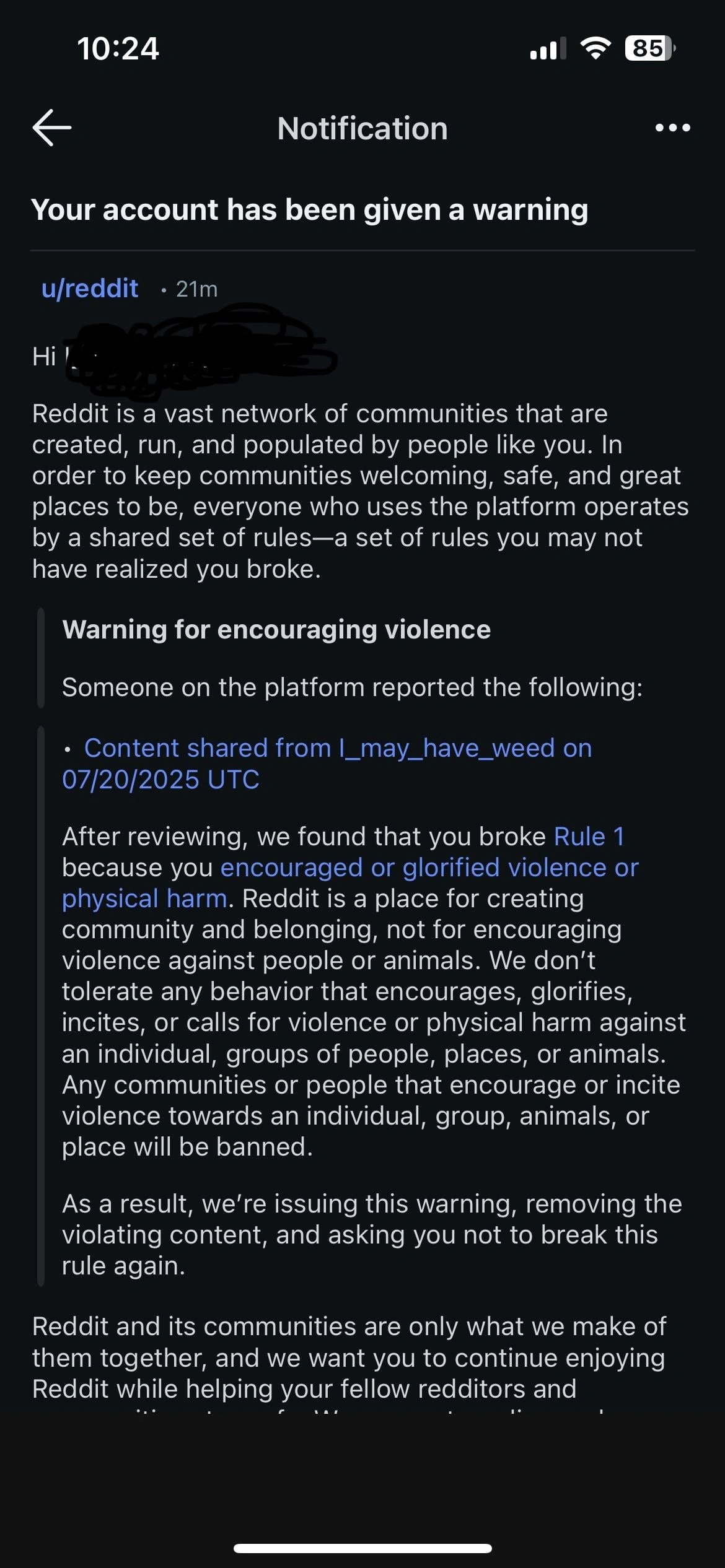Tap the 07/20/2025 UTC link line
Screen dimensions: 725x1568
click(160, 780)
